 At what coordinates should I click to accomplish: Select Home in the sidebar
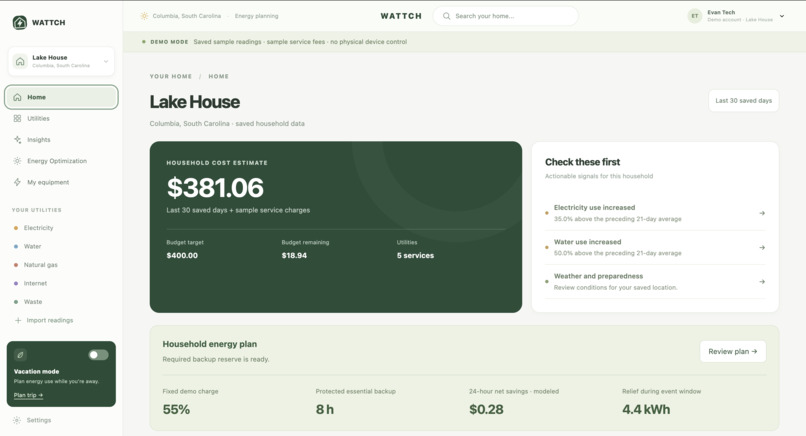pos(61,97)
